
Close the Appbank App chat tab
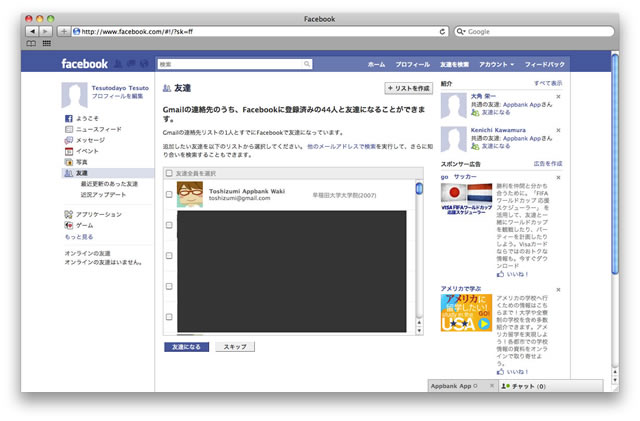tap(492, 386)
